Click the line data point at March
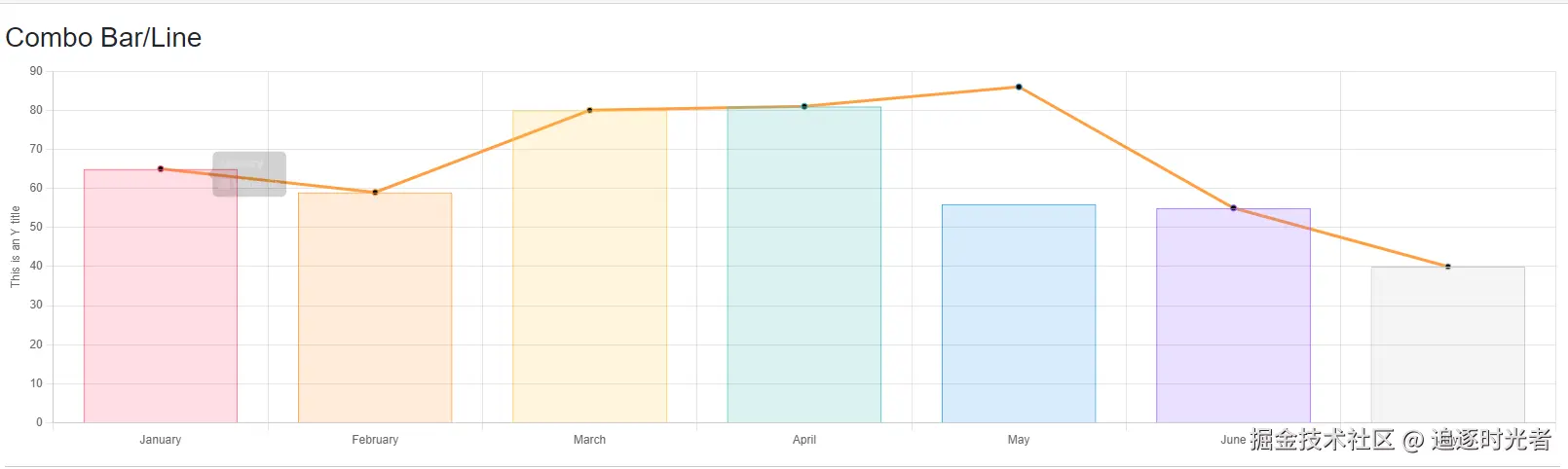The image size is (1568, 469). pyautogui.click(x=589, y=110)
